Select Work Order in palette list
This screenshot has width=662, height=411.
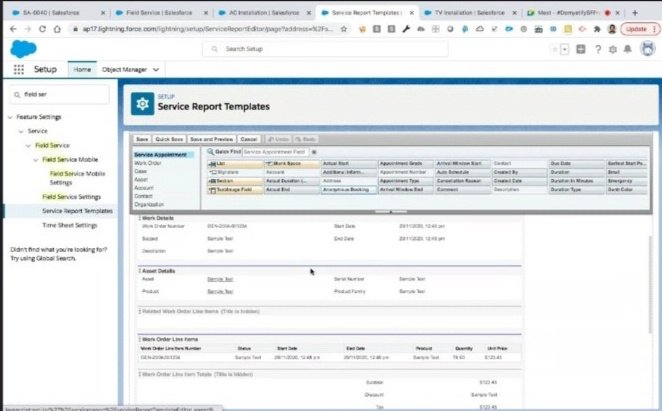[148, 163]
